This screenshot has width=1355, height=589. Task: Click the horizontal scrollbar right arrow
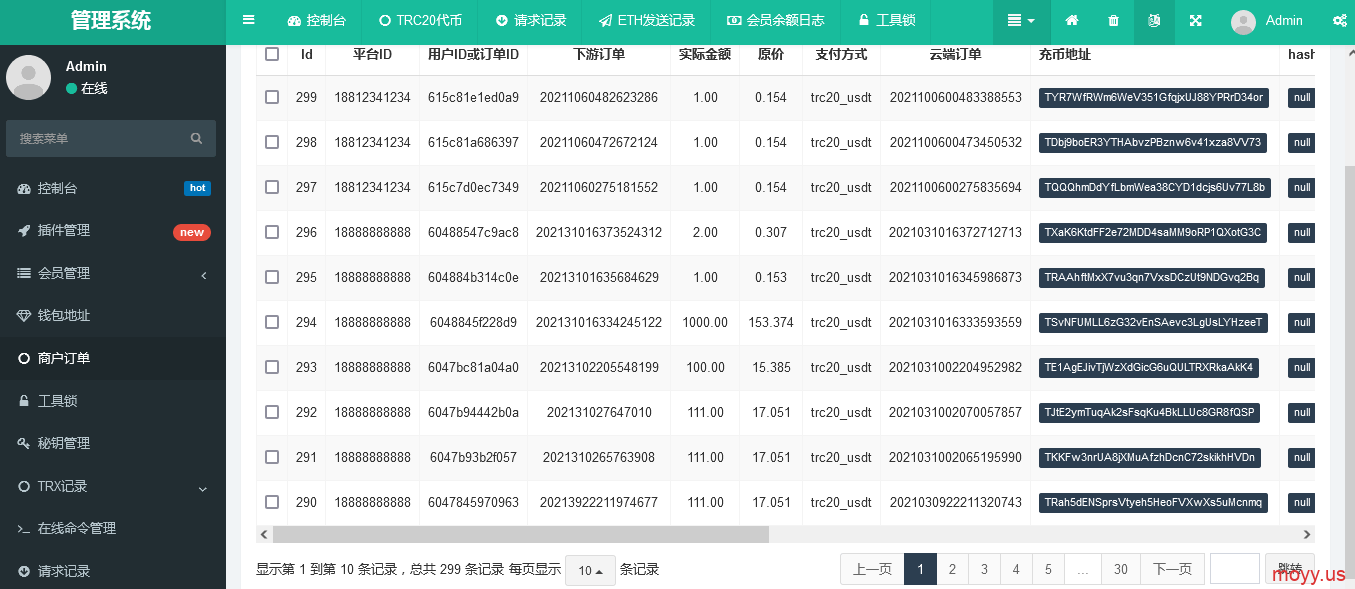click(1306, 535)
